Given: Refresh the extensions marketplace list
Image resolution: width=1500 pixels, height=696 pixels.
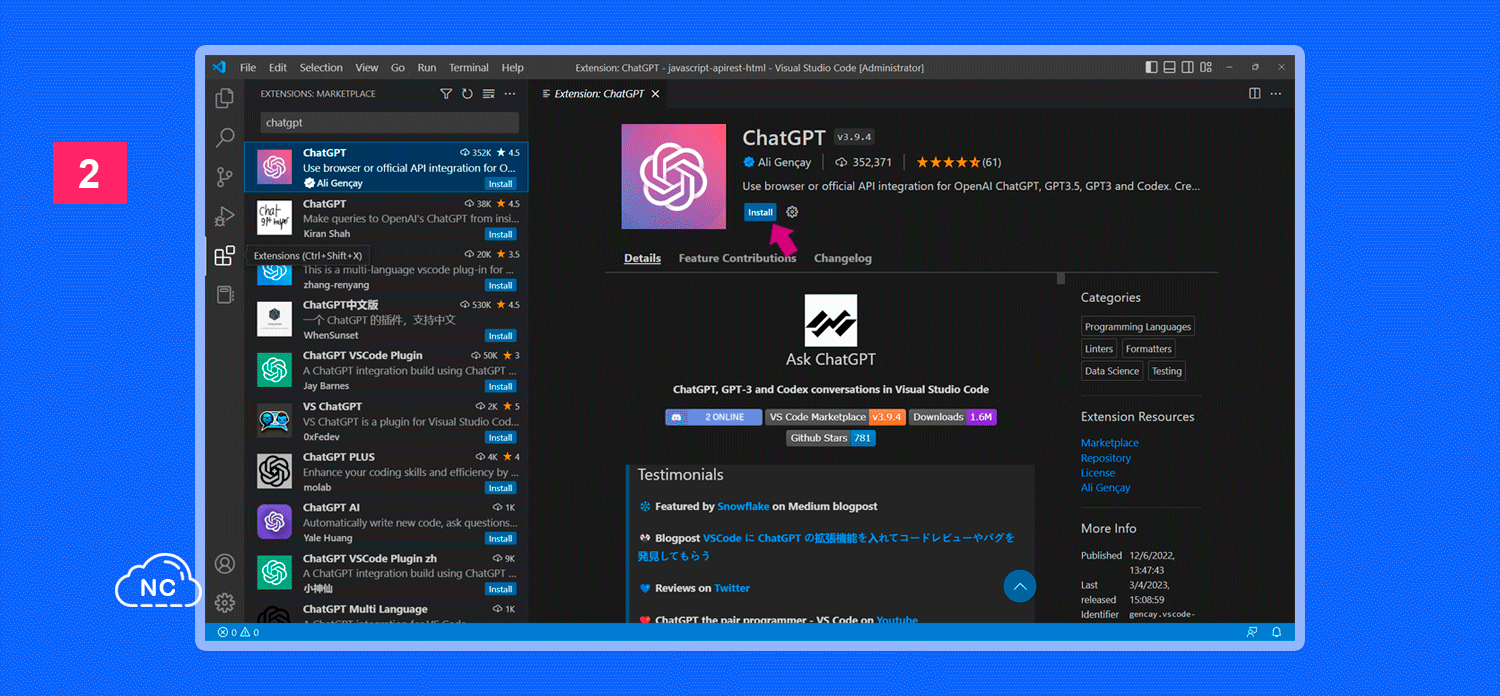Looking at the screenshot, I should (467, 94).
